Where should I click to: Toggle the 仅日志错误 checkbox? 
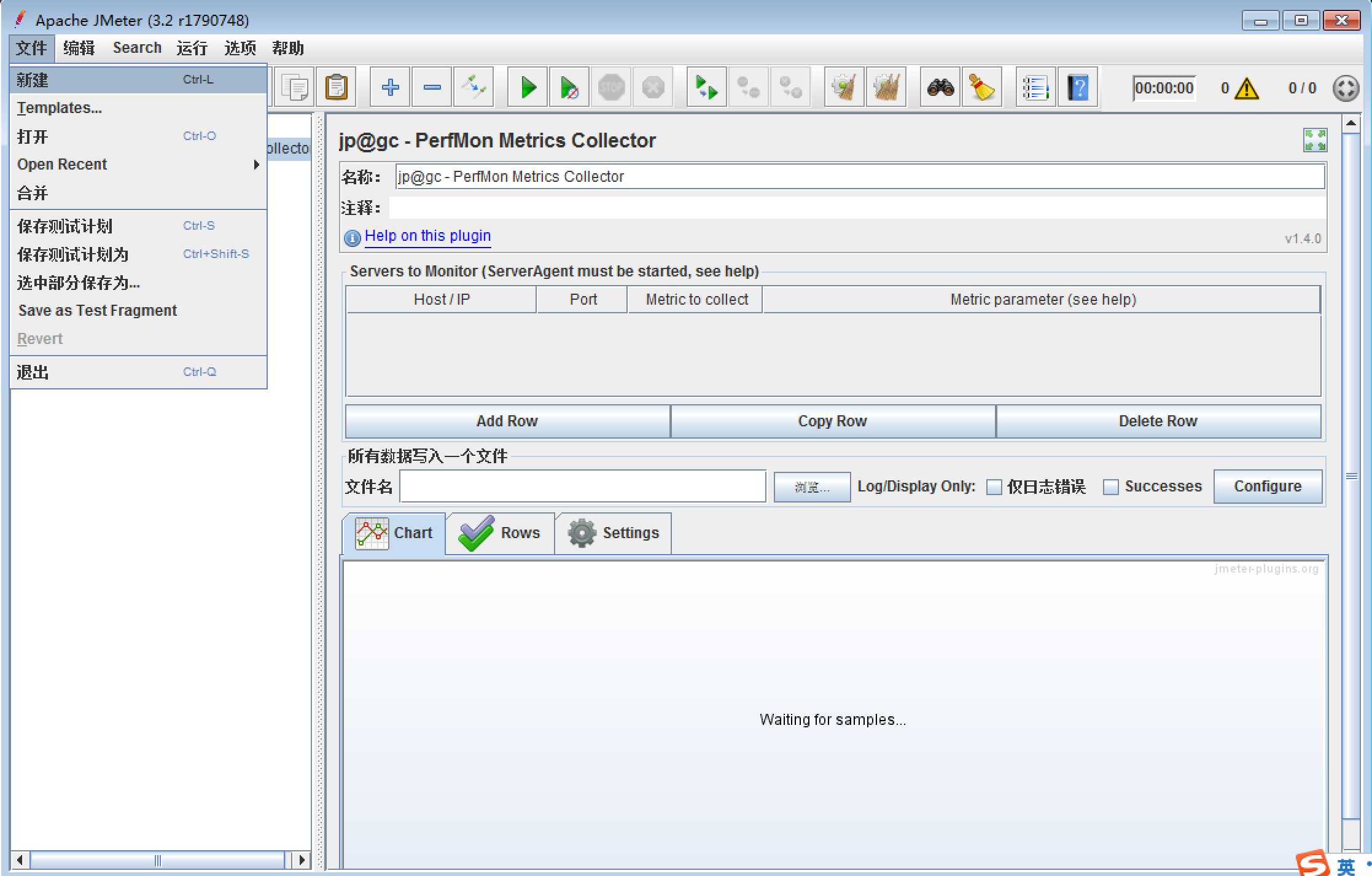[994, 487]
